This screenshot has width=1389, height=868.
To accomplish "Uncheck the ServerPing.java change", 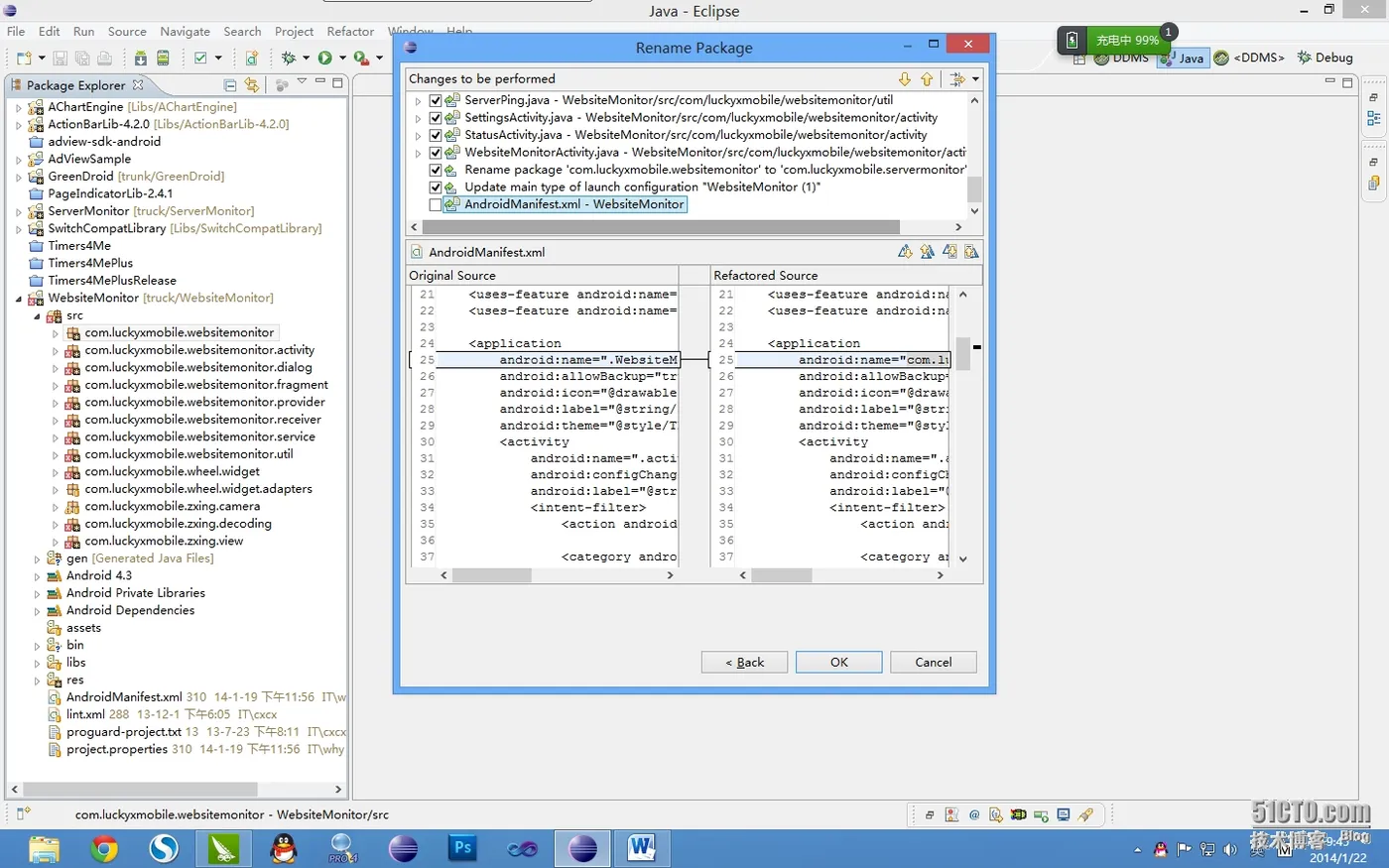I will pos(435,100).
